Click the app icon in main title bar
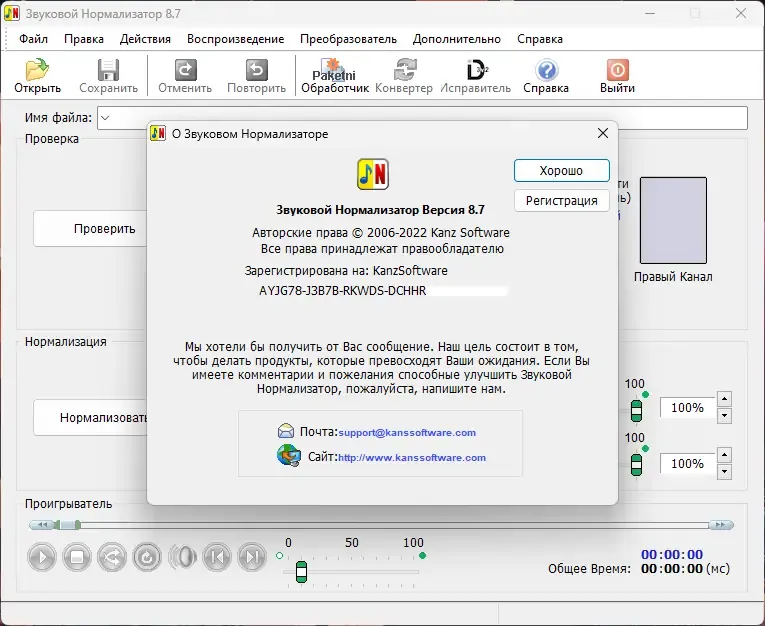 [12, 13]
